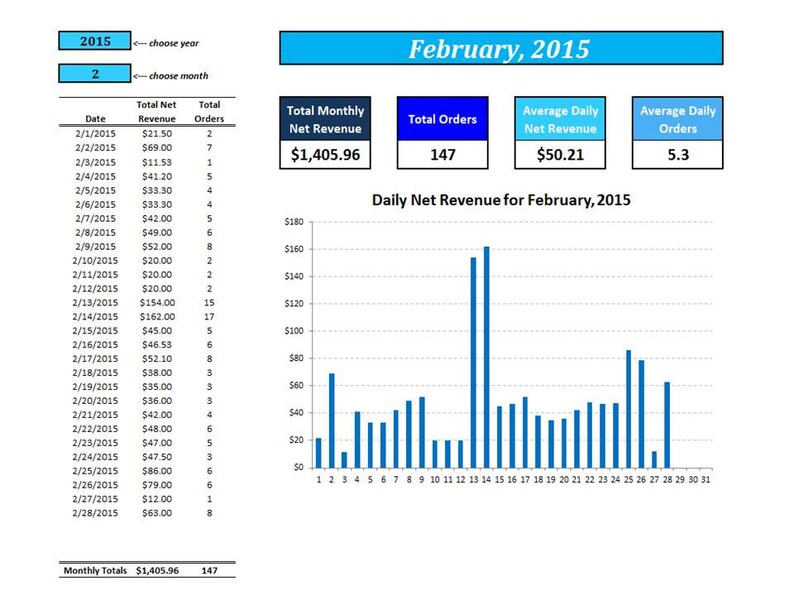This screenshot has height=596, width=794.
Task: Click the 'February, 2015' title banner
Action: coord(501,48)
